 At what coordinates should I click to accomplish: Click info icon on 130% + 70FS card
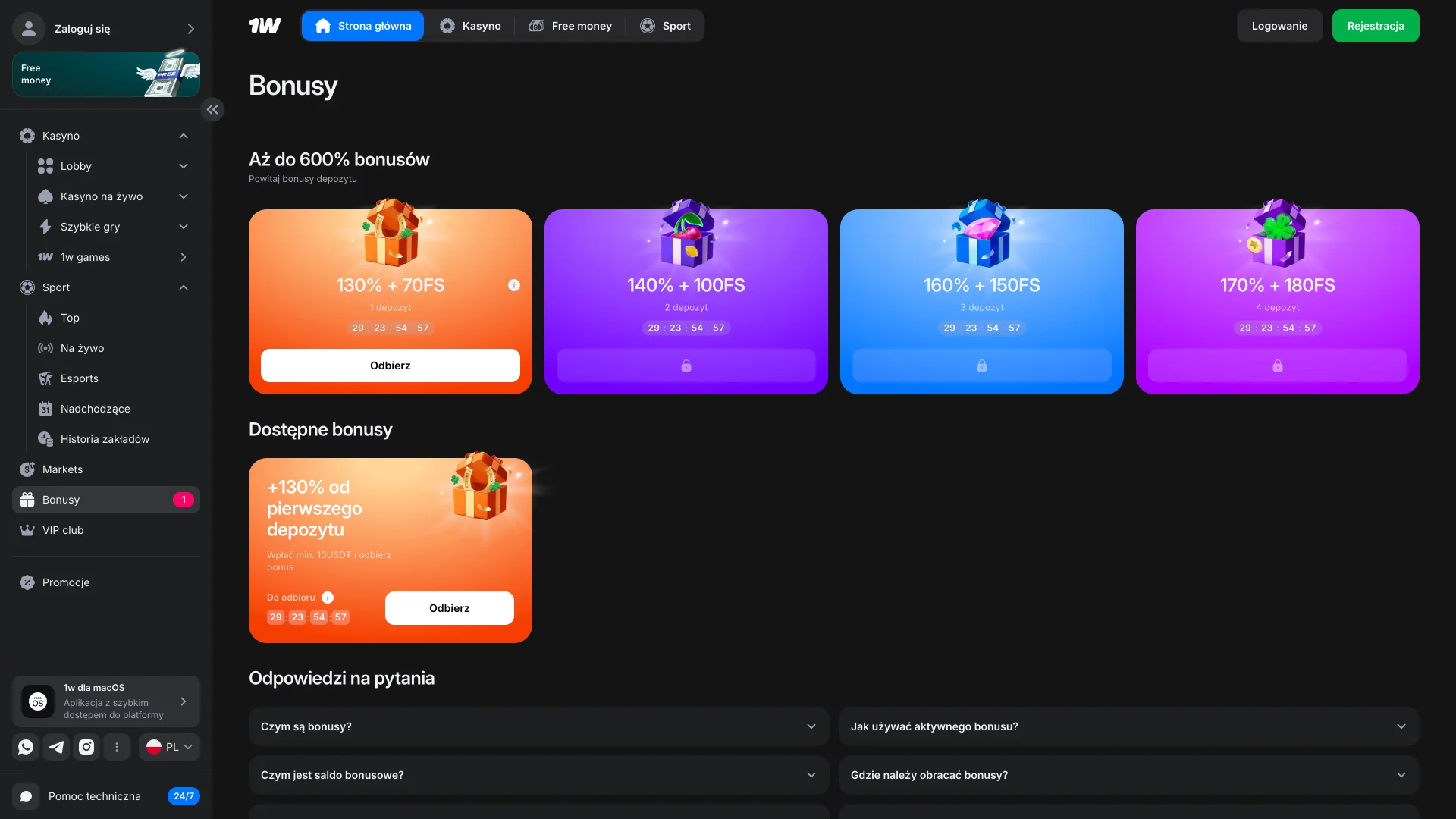[514, 285]
